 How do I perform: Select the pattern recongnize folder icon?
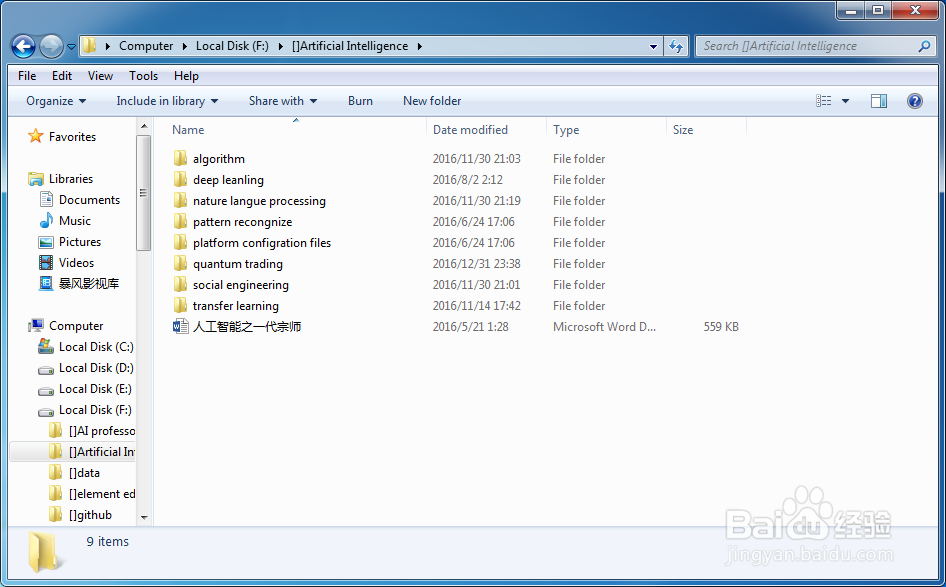[x=180, y=221]
